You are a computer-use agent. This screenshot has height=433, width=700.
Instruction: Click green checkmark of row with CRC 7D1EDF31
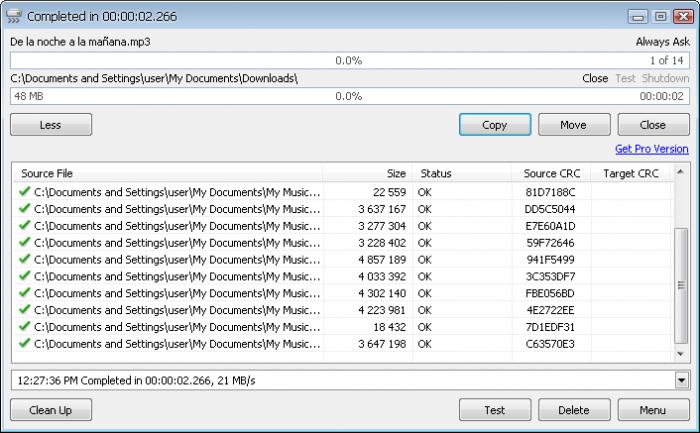coord(25,326)
